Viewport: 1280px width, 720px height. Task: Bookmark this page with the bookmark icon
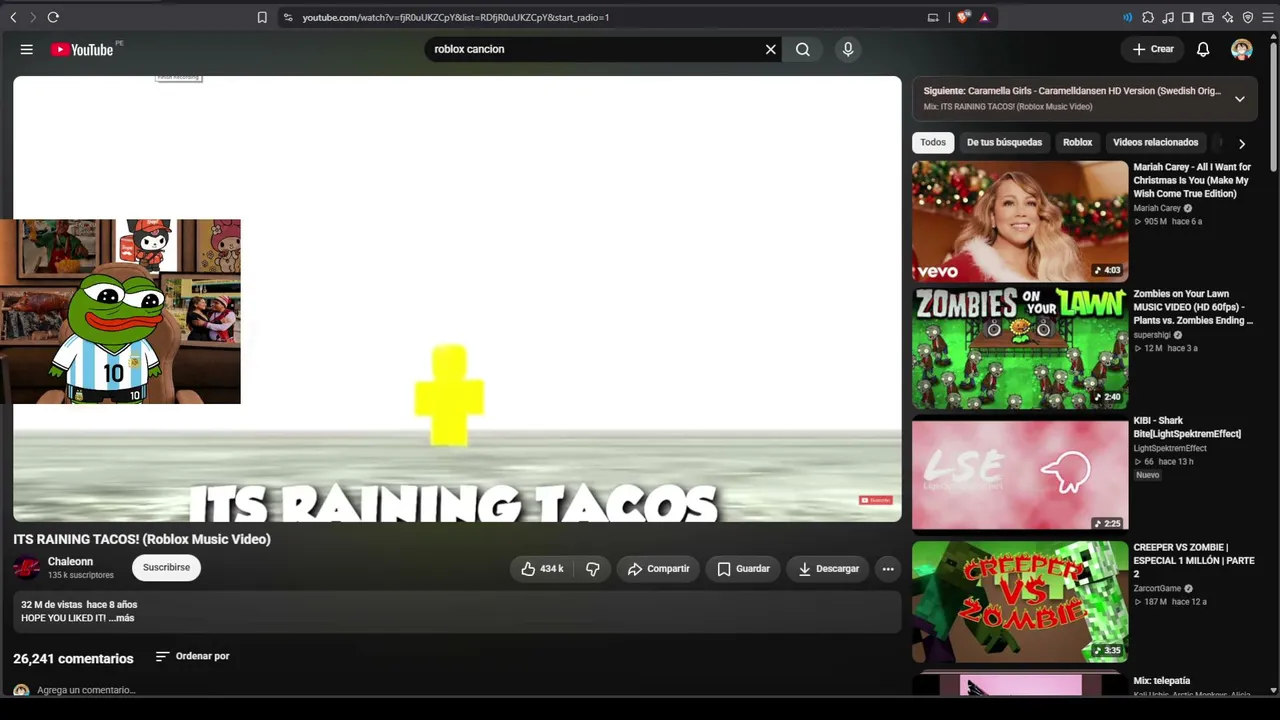262,17
